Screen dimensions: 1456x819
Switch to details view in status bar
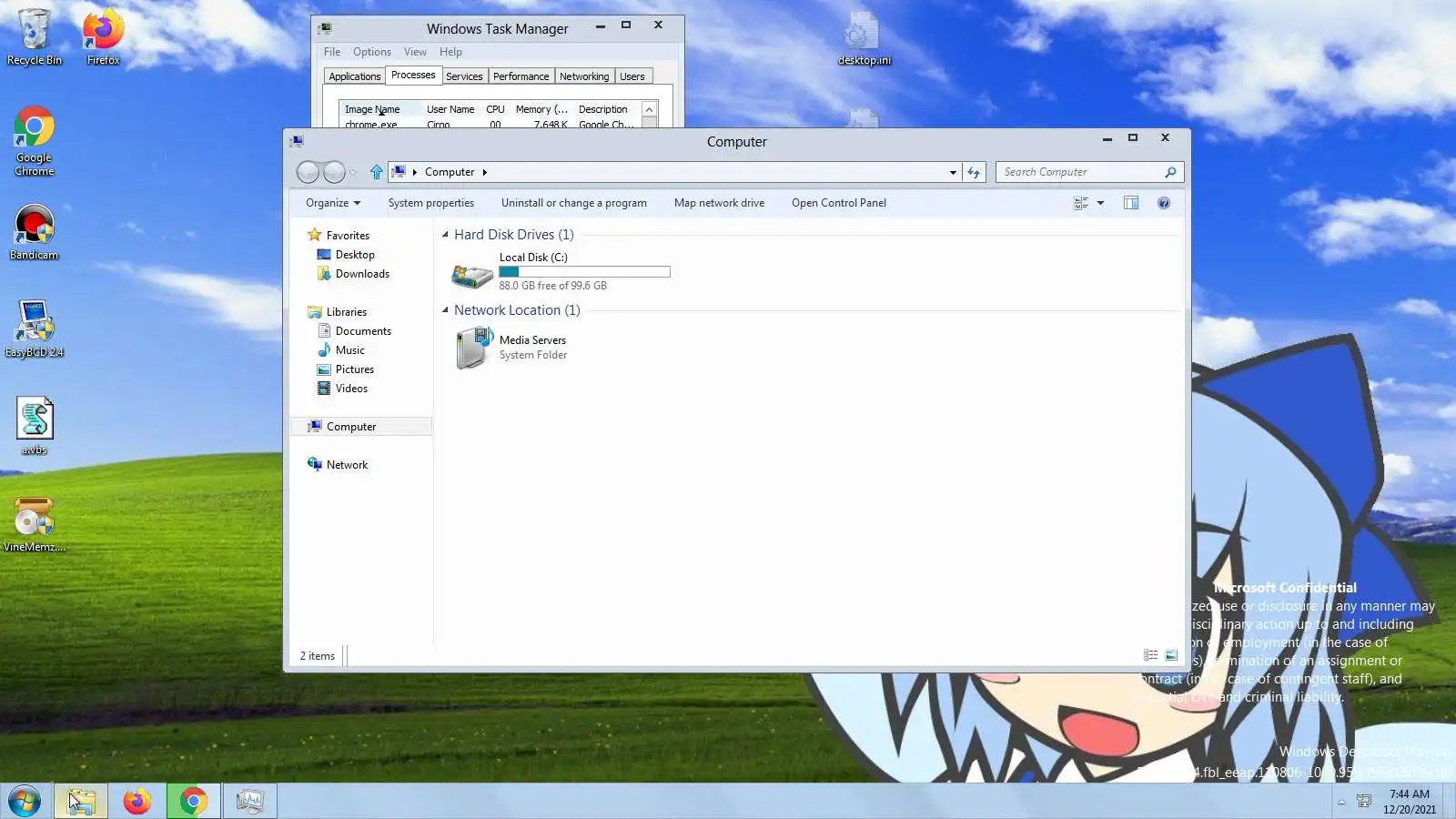(x=1150, y=655)
